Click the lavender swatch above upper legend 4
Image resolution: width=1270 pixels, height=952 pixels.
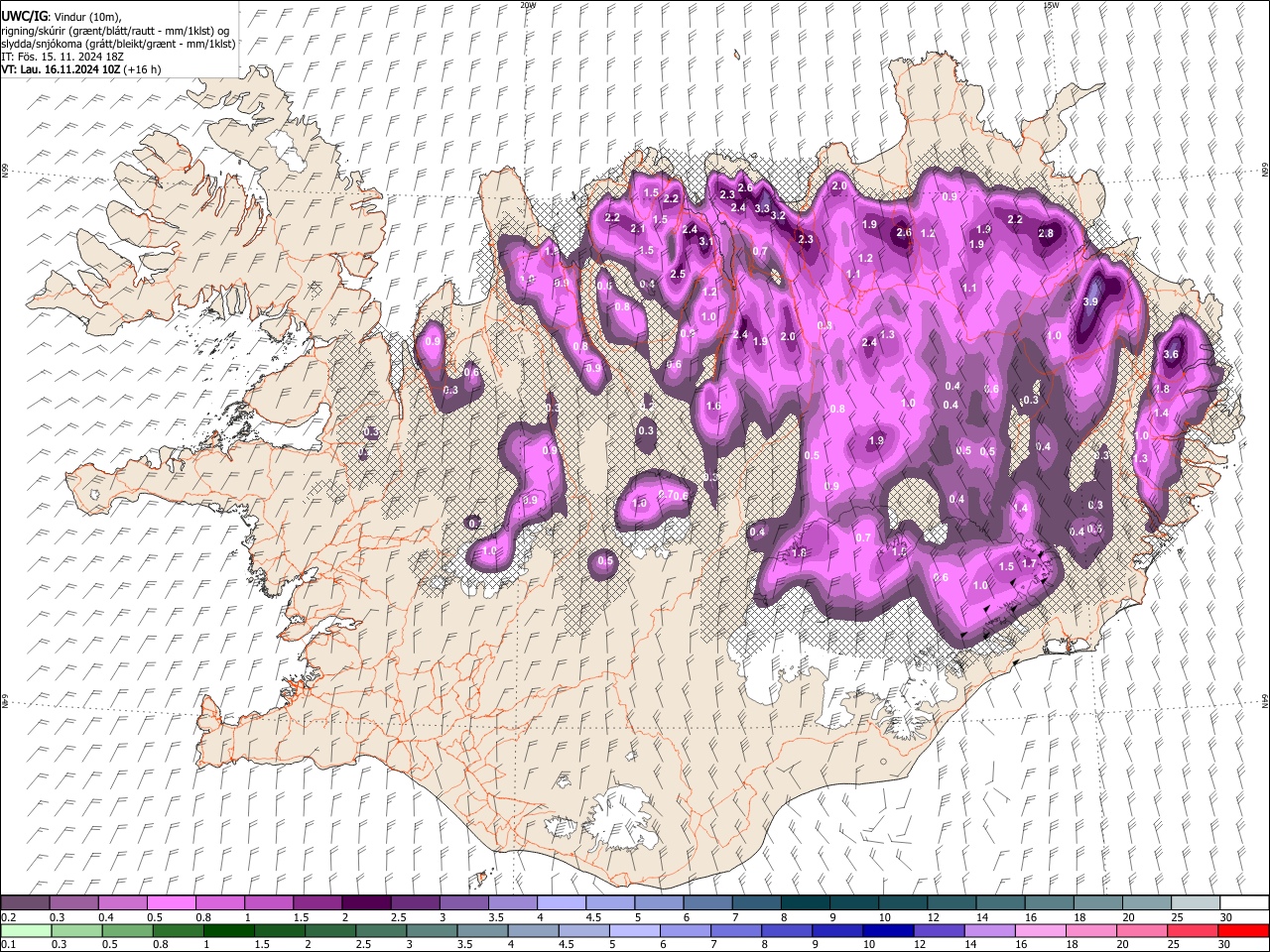[x=561, y=903]
